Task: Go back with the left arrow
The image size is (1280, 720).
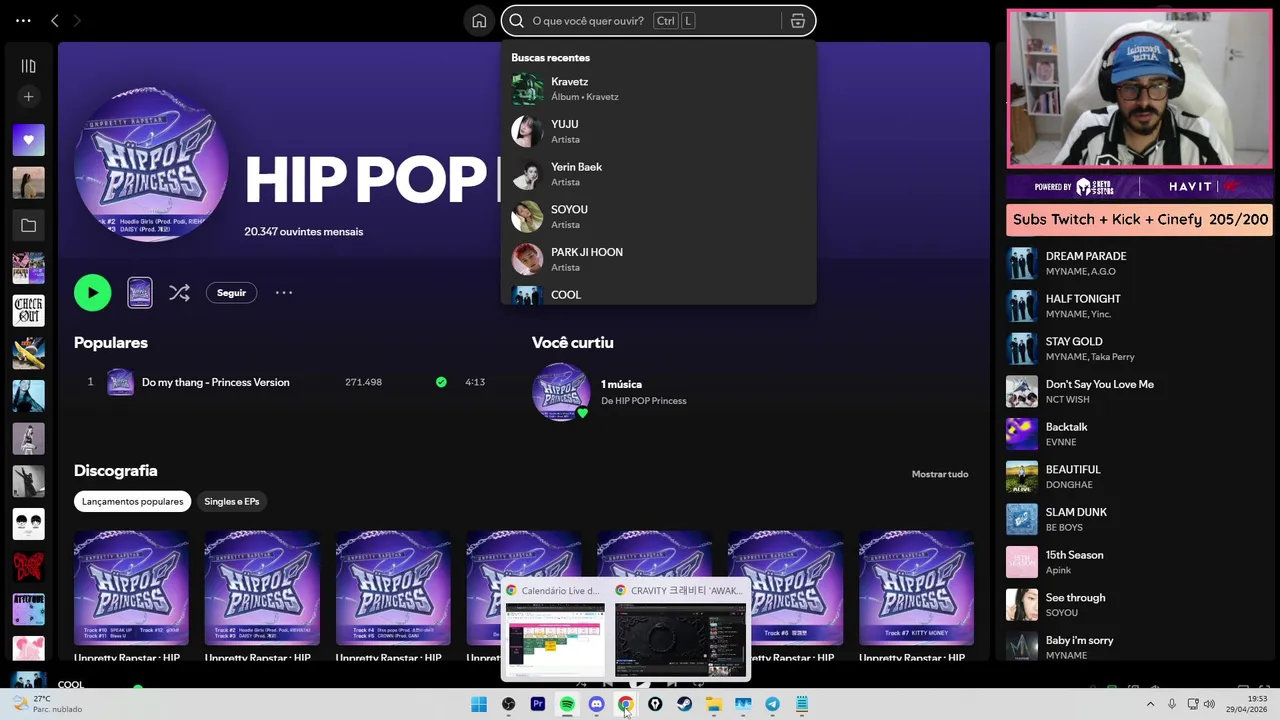Action: point(55,20)
